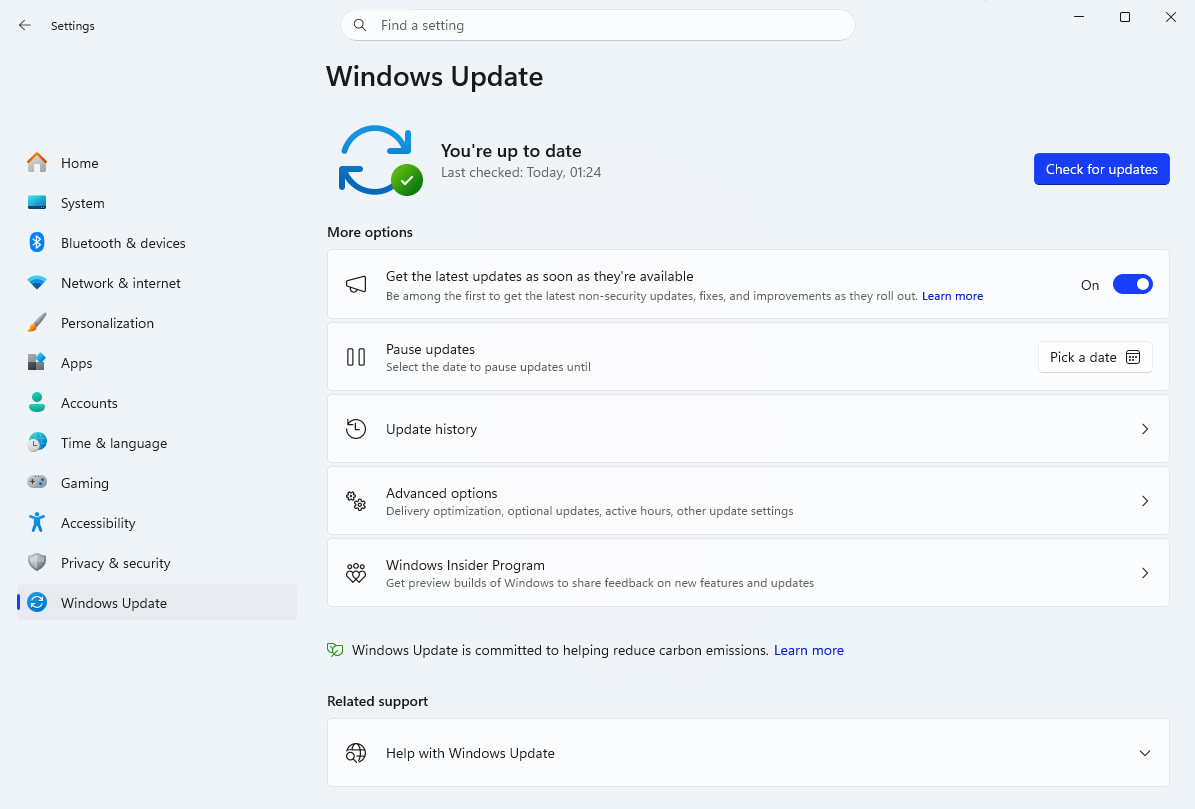Expand Help with Windows Update chevron
The width and height of the screenshot is (1195, 809).
[1145, 753]
